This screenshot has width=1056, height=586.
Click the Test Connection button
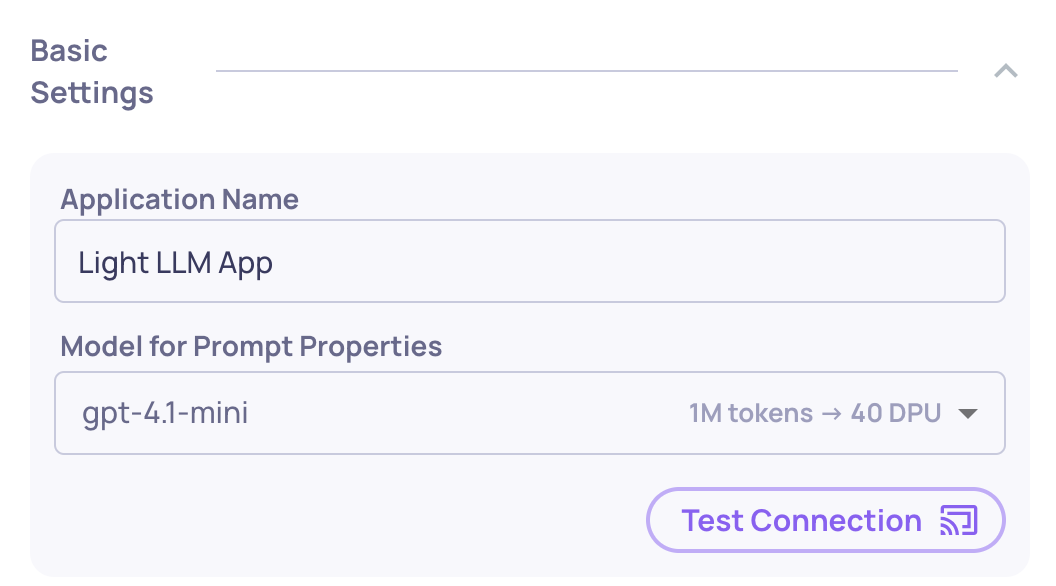click(x=826, y=520)
